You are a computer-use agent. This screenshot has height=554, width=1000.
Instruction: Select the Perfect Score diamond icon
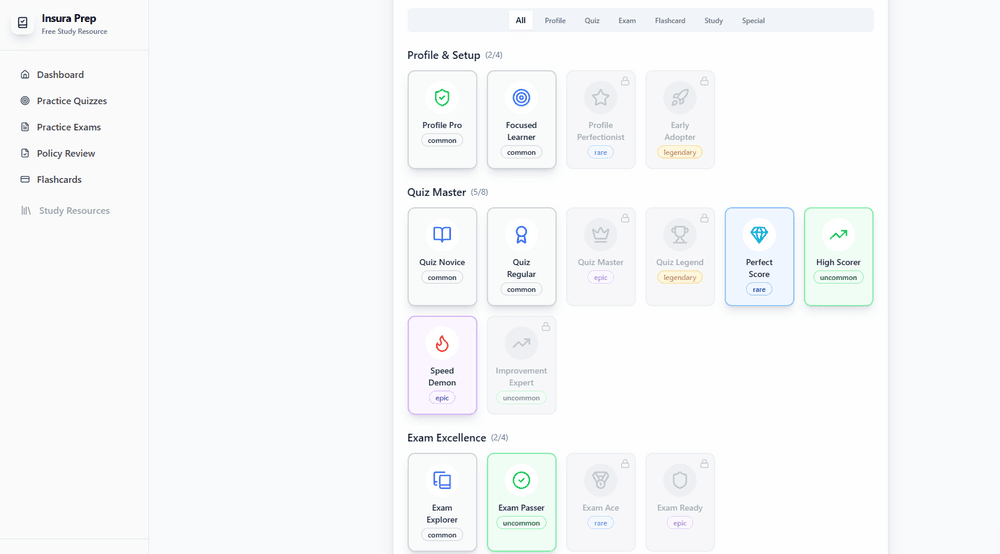pos(759,234)
